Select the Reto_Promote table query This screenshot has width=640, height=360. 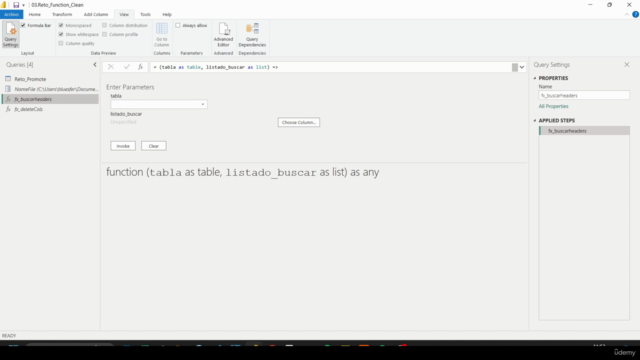click(30, 79)
